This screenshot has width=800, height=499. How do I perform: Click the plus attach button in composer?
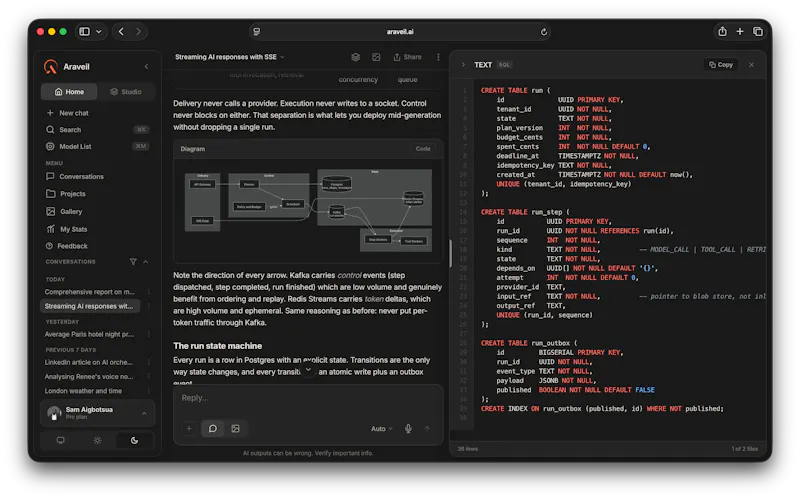(189, 429)
